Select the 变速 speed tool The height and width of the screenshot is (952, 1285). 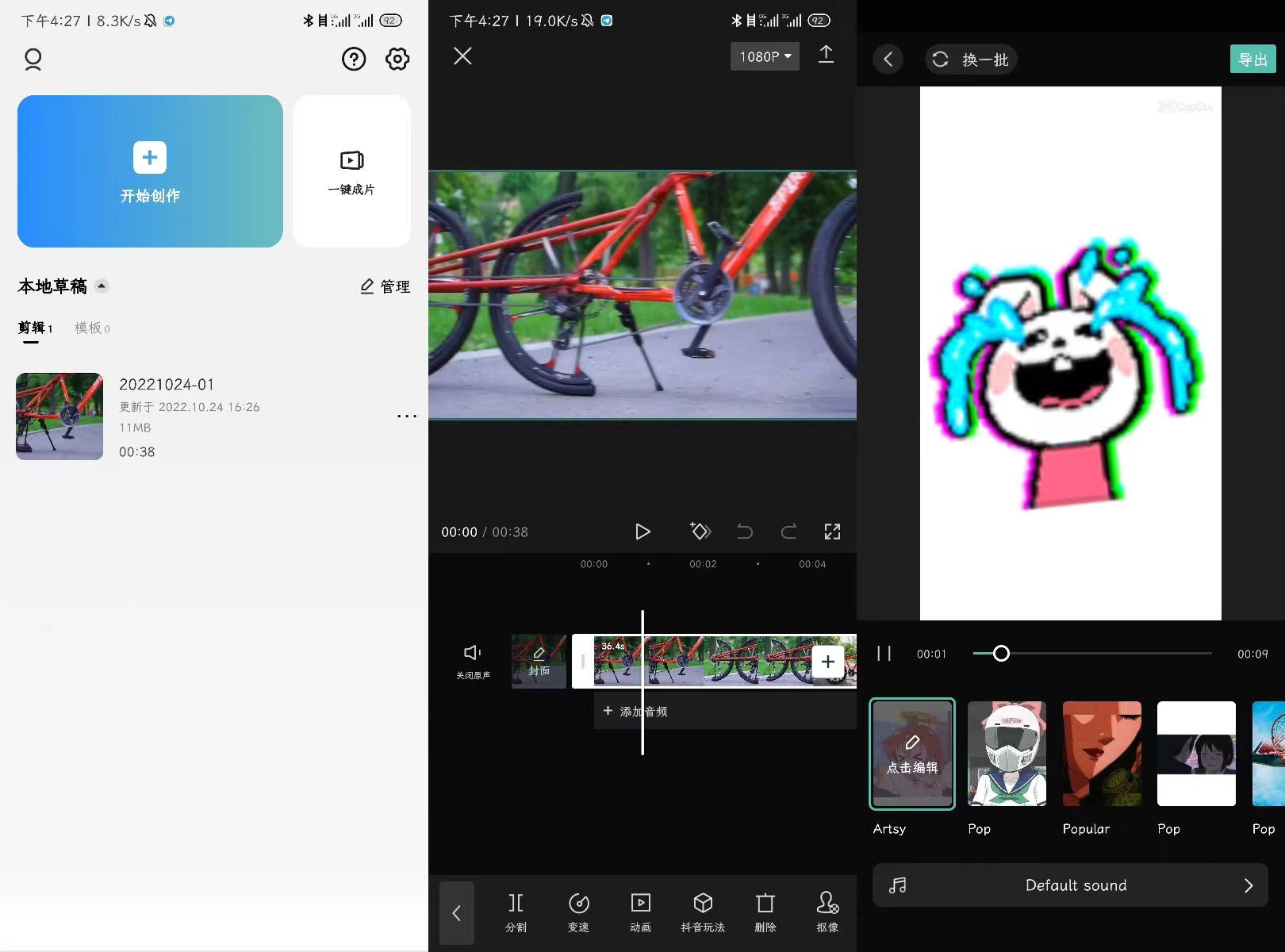click(579, 912)
